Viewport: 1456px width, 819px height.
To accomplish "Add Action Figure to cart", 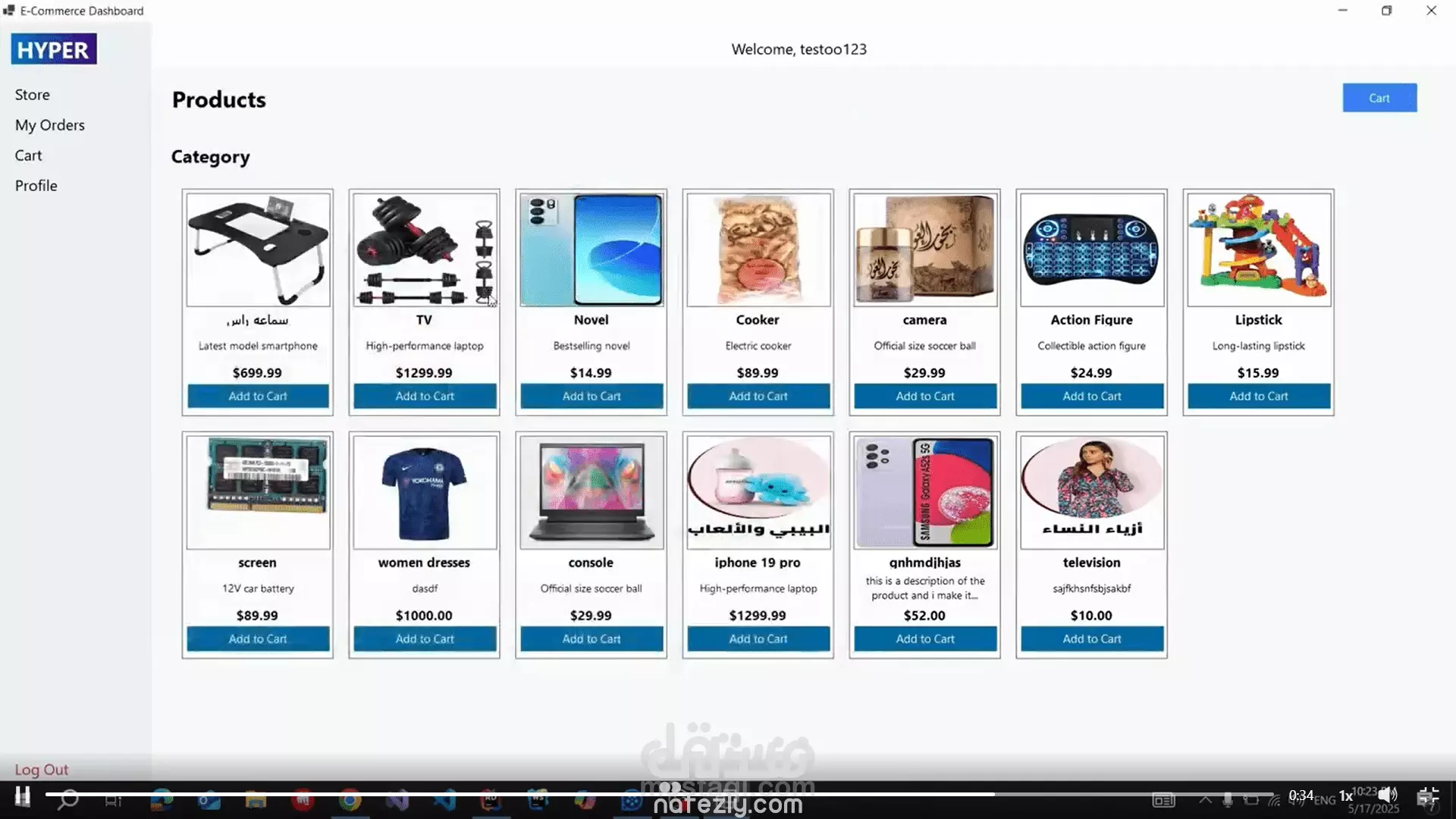I will 1092,396.
